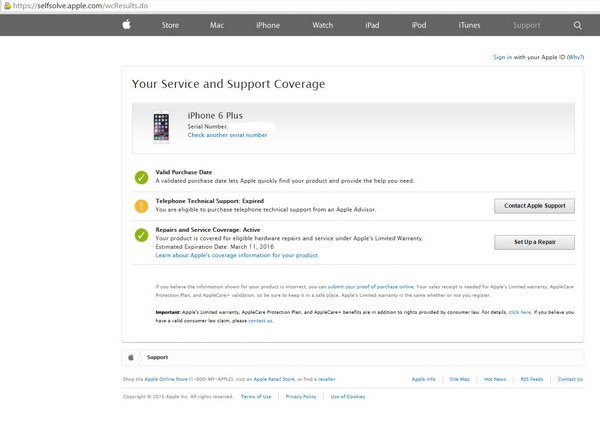Open the Apple Online Store footer link
The image size is (600, 440).
(166, 379)
